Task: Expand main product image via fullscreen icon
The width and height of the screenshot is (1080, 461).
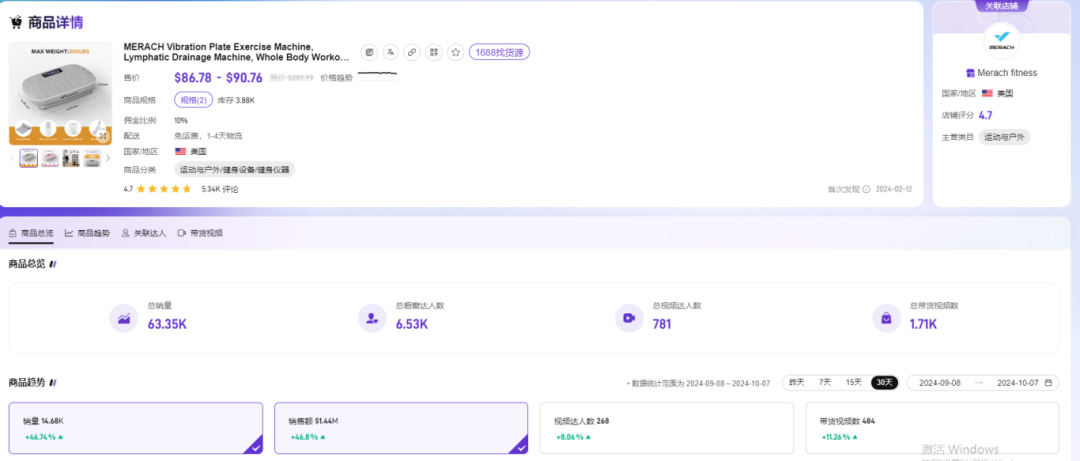Action: [105, 138]
